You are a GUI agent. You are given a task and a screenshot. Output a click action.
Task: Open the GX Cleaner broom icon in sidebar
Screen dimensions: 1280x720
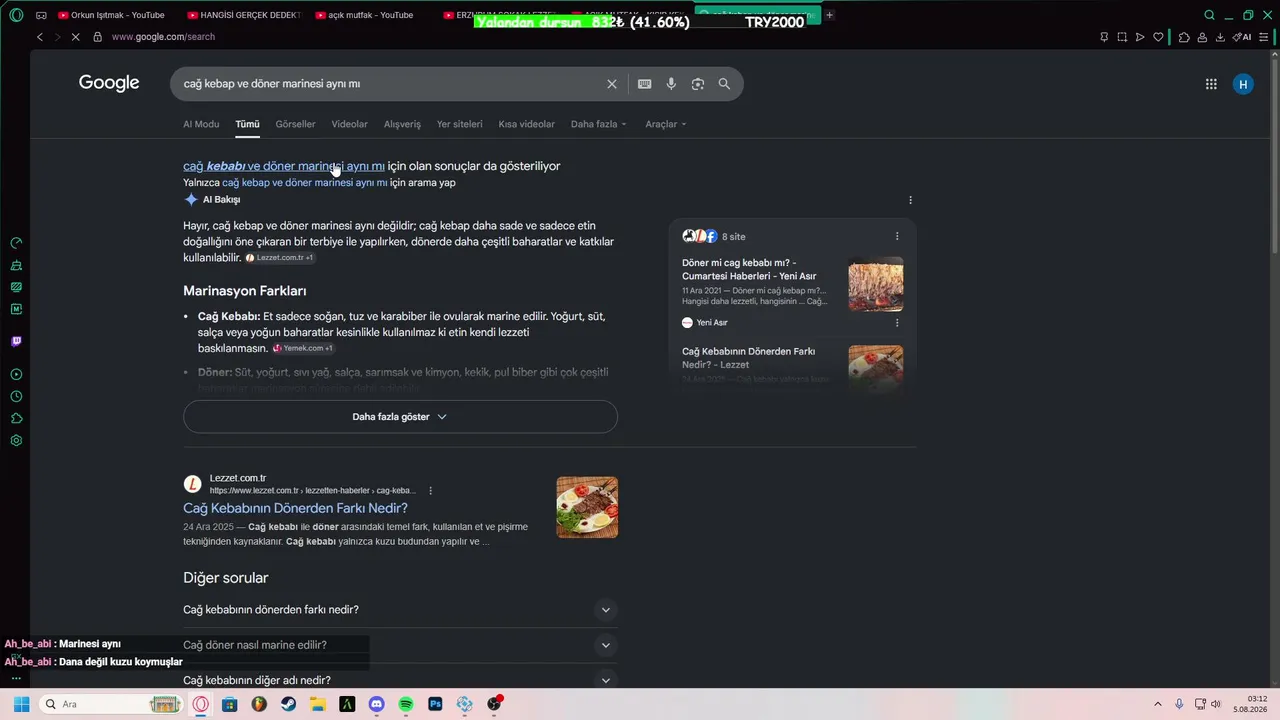point(16,265)
